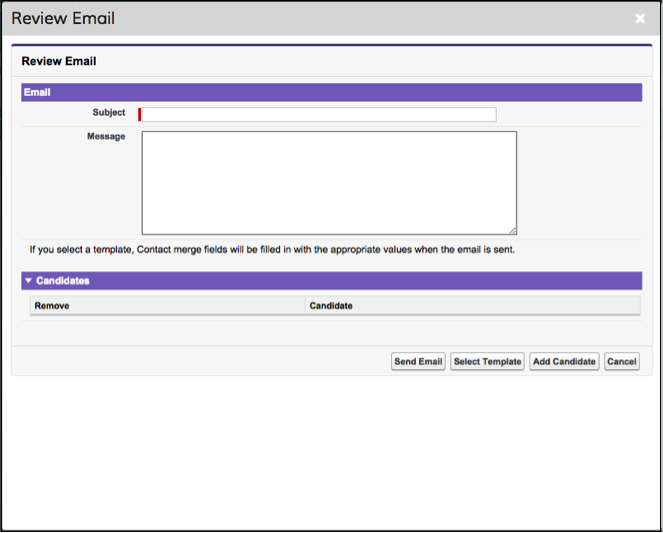The height and width of the screenshot is (533, 663).
Task: Click the Subject input field
Action: tap(319, 115)
